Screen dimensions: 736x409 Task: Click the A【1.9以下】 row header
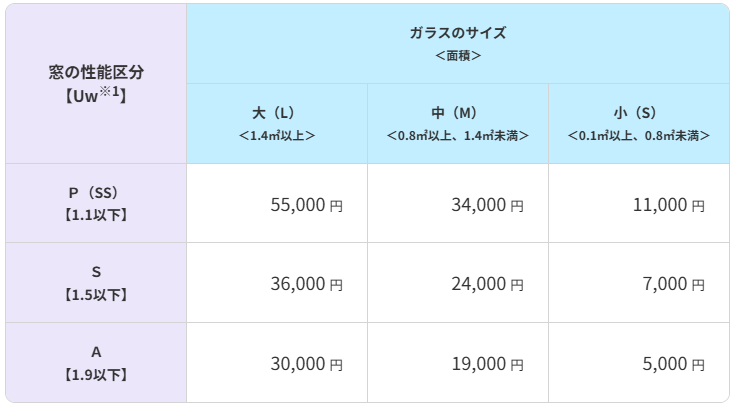click(x=96, y=362)
